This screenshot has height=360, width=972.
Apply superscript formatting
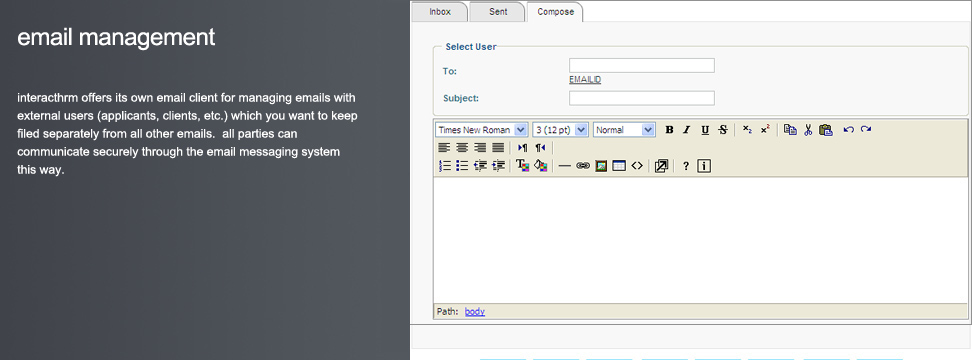point(765,130)
